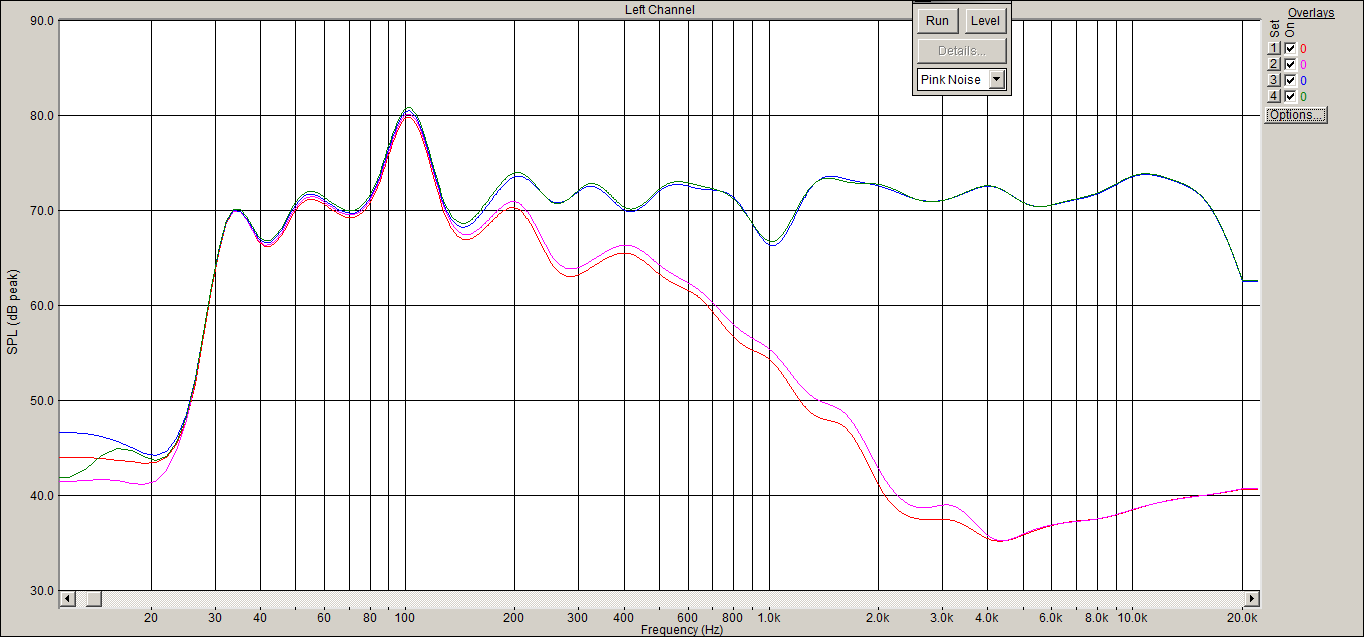The width and height of the screenshot is (1364, 637).
Task: Click the 20.0k label on the frequency axis
Action: (x=1243, y=618)
